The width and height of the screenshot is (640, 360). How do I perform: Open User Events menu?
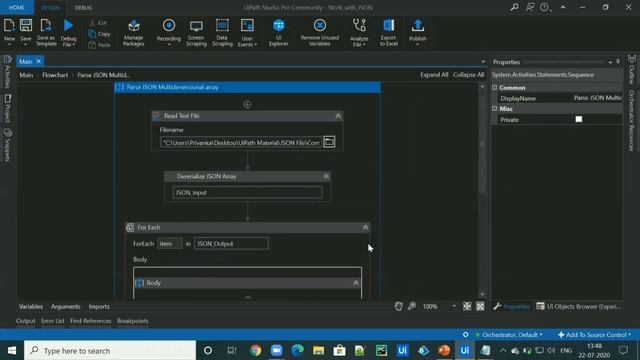(247, 32)
